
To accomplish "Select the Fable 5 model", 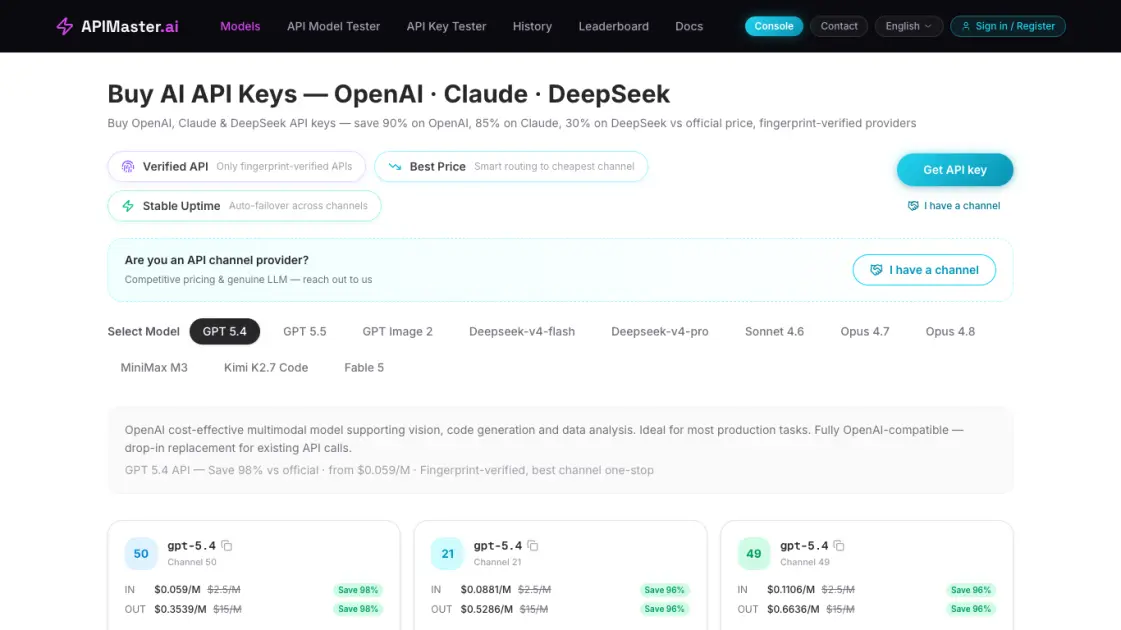I will tap(364, 368).
